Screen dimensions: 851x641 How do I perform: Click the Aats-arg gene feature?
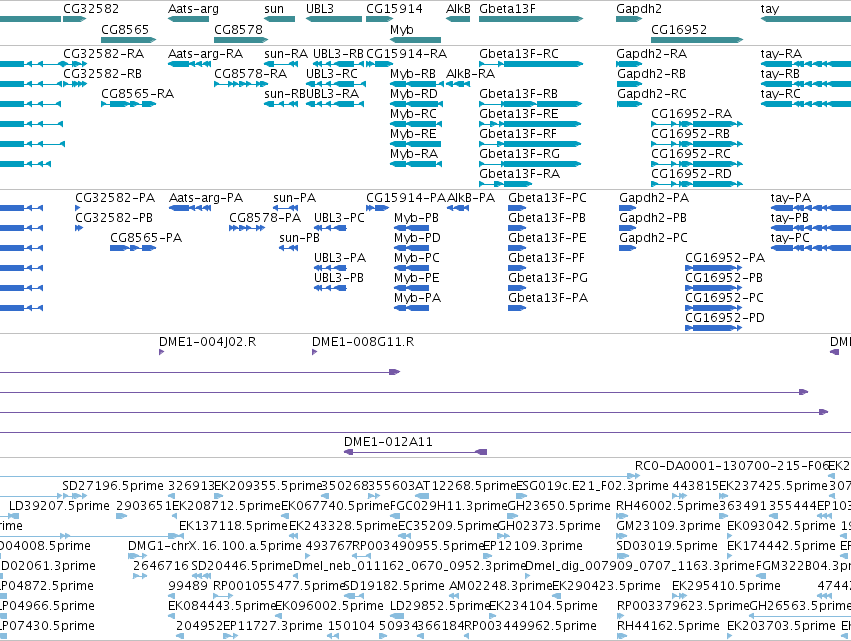coord(188,19)
